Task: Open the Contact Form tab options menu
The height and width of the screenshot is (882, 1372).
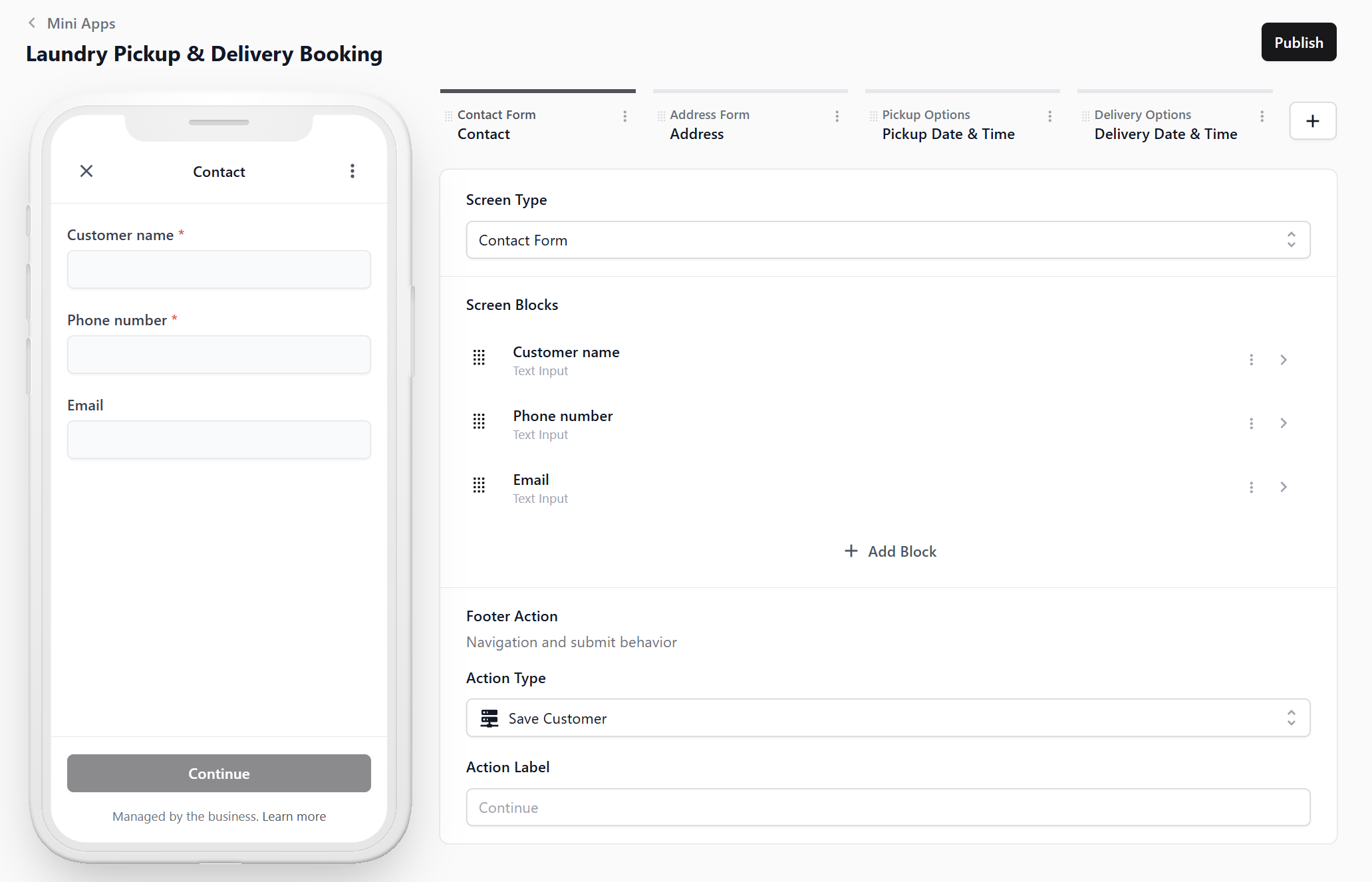Action: click(x=624, y=116)
